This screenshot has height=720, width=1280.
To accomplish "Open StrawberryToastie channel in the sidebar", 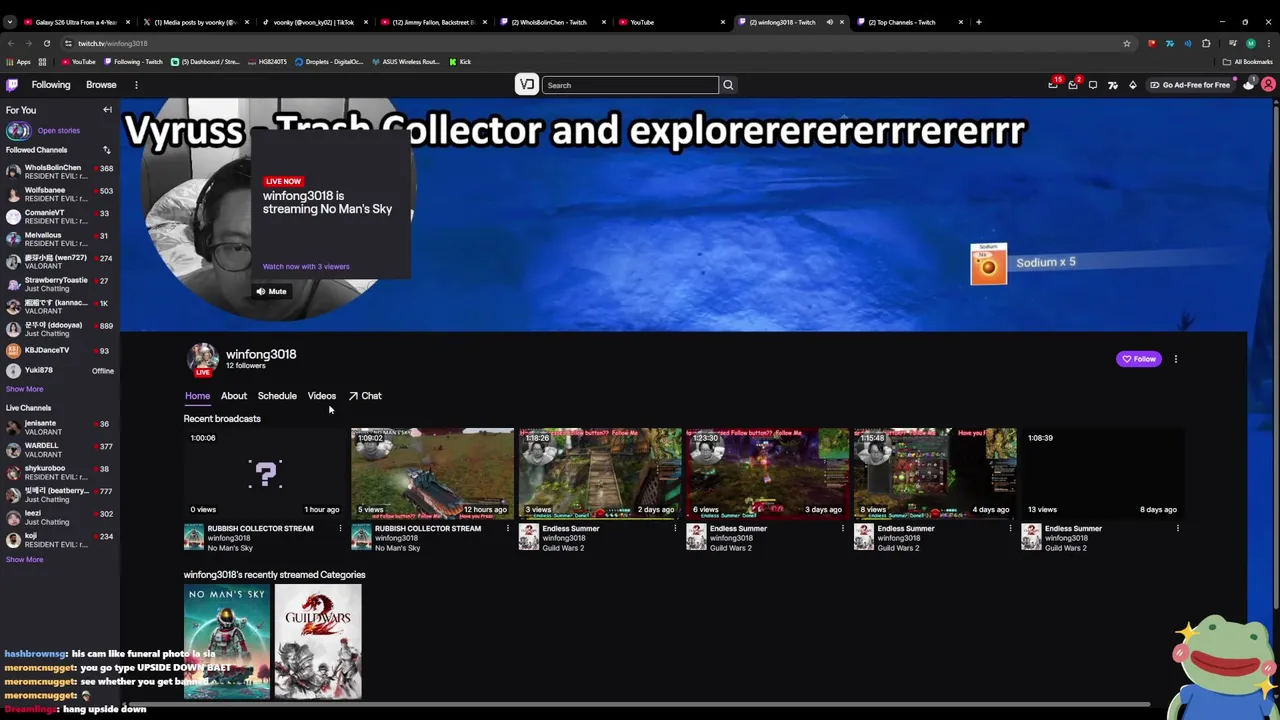I will click(x=60, y=284).
